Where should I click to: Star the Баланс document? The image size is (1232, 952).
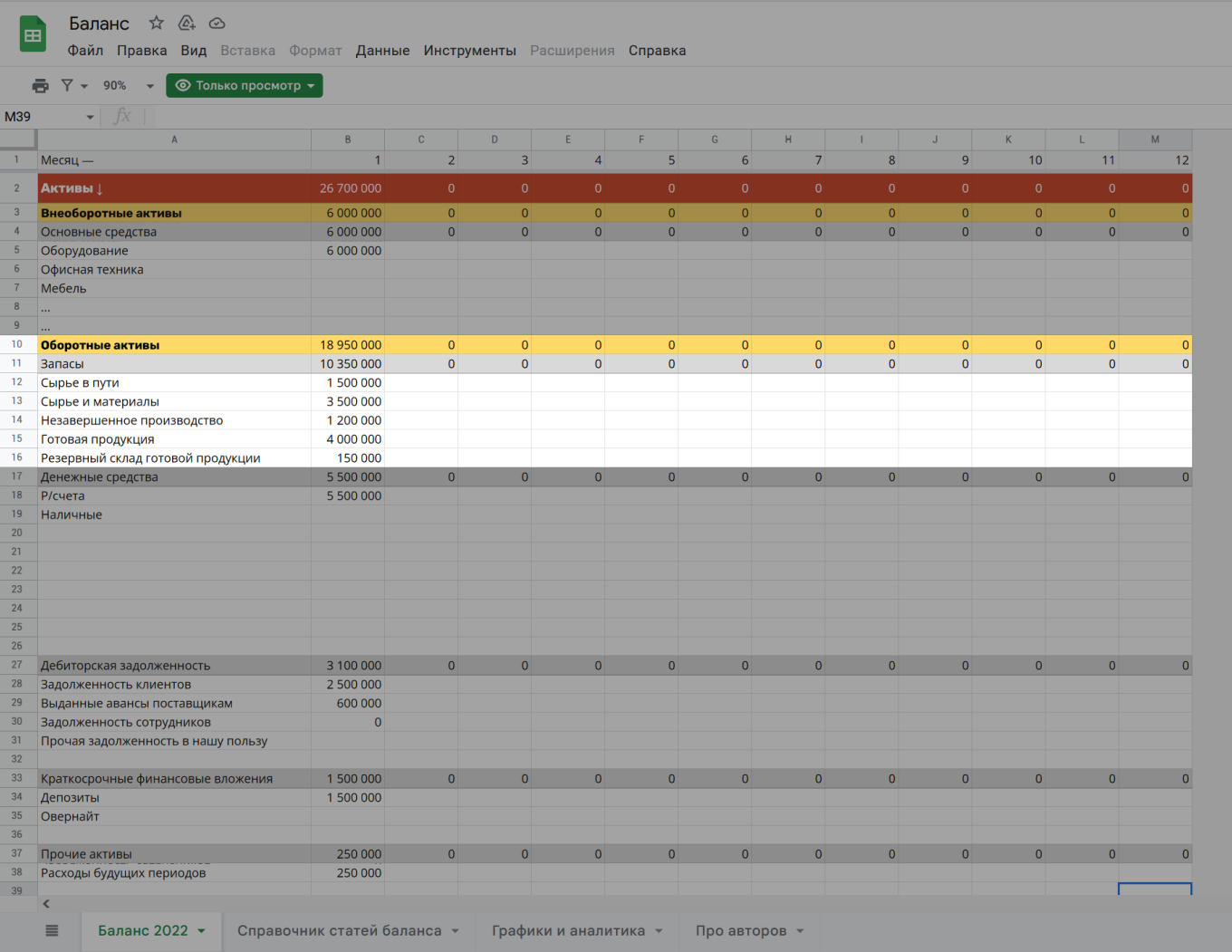tap(157, 23)
